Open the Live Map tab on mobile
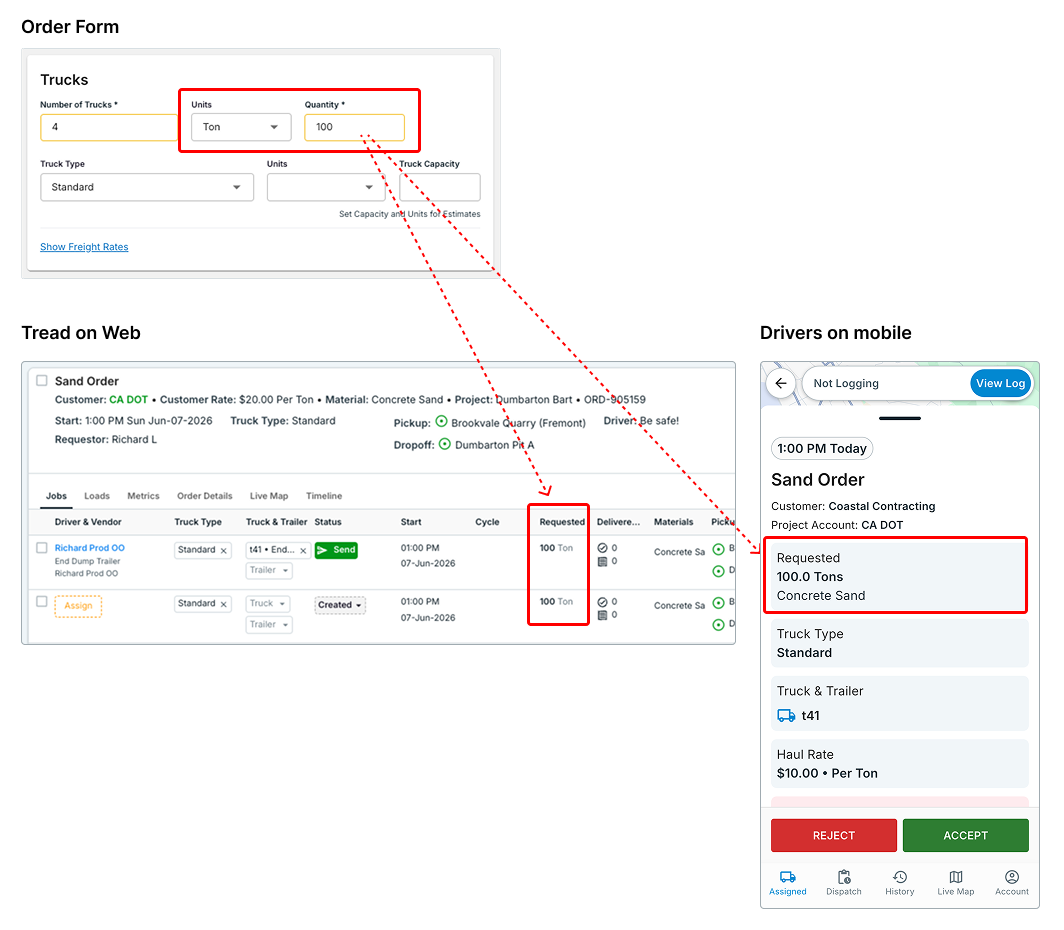This screenshot has width=1064, height=930. 955,883
